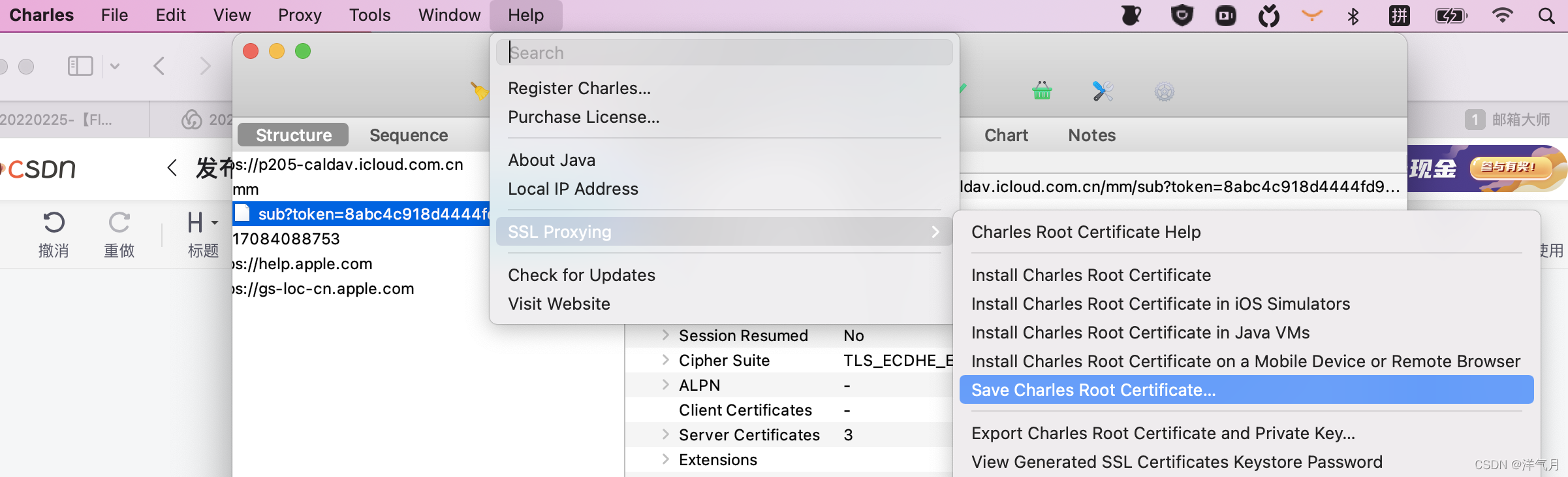This screenshot has height=477, width=1568.
Task: Open the sidebar options dropdown arrow
Action: point(115,66)
